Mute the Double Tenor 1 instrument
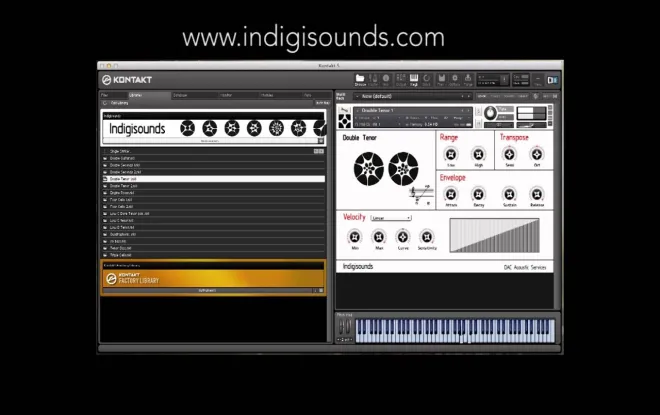 pos(479,123)
